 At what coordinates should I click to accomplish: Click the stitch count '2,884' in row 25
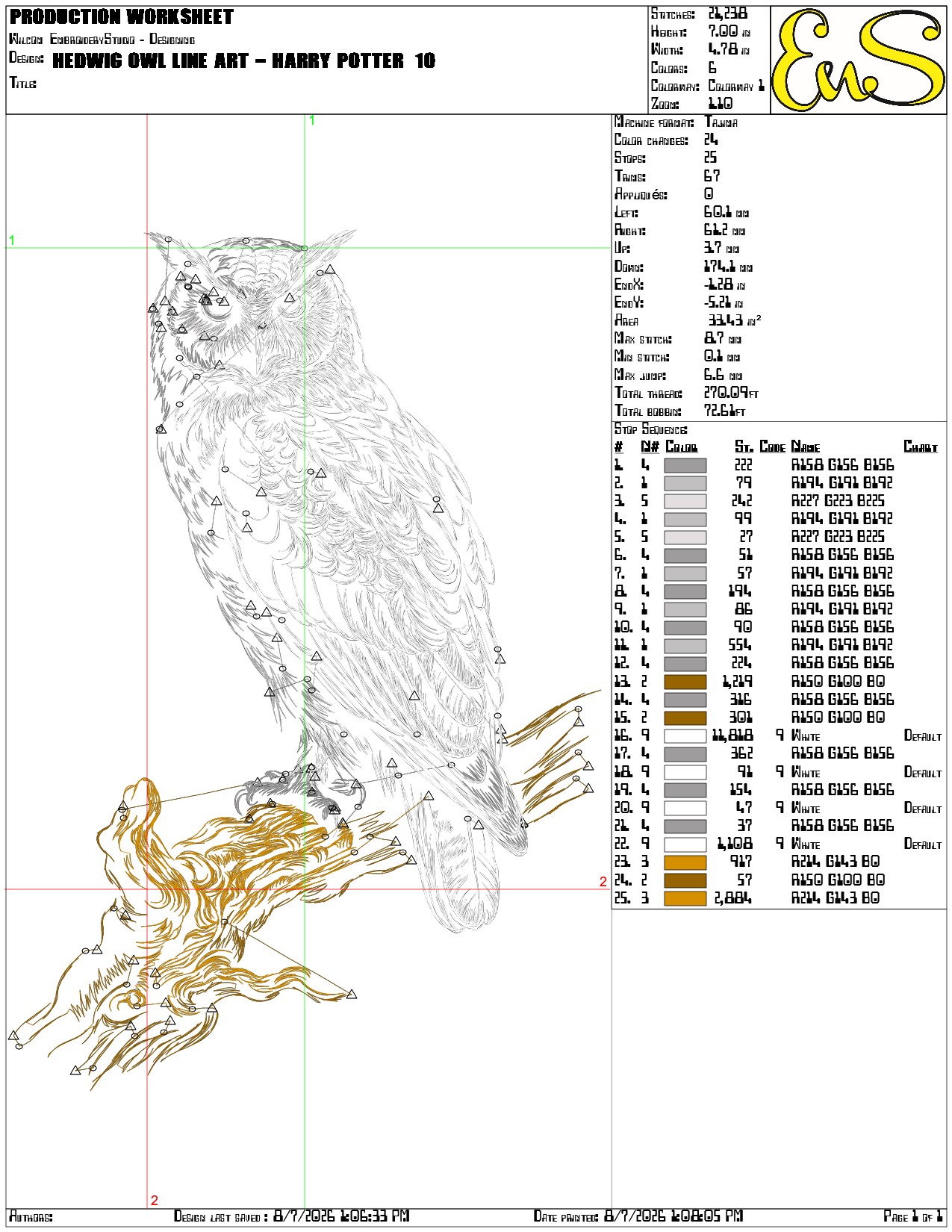coord(733,898)
